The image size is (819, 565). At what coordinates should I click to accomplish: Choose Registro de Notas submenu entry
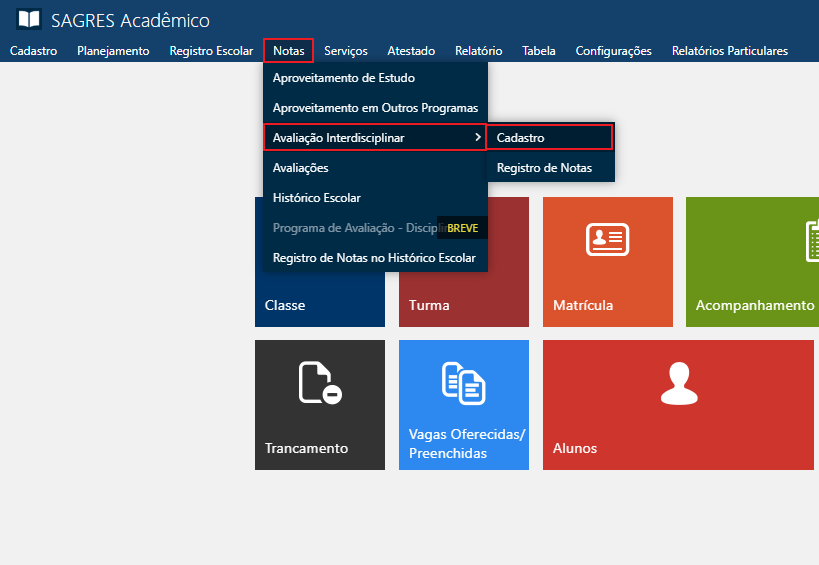tap(544, 168)
